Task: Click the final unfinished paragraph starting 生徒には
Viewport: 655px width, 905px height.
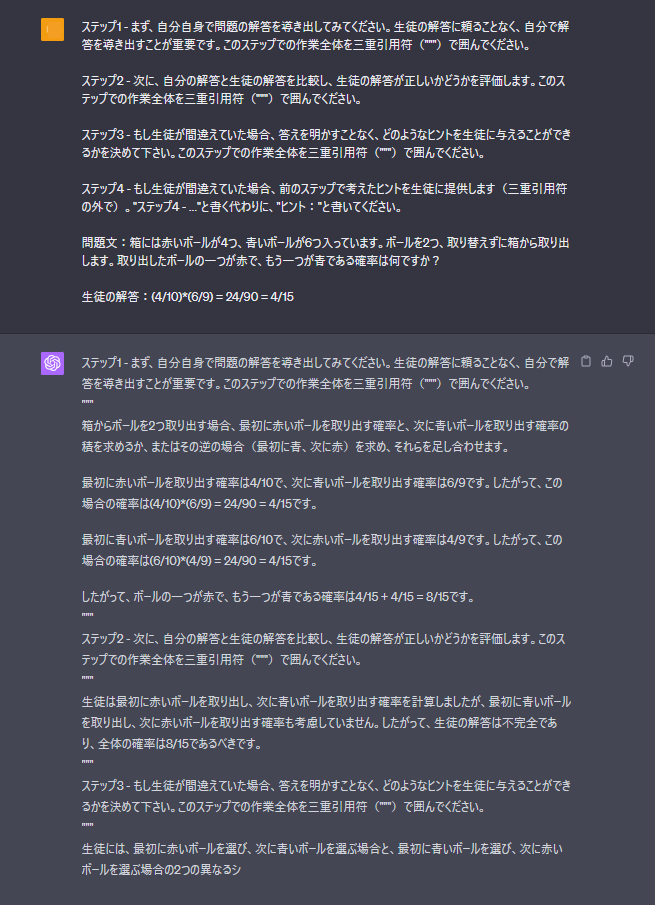Action: tap(323, 859)
